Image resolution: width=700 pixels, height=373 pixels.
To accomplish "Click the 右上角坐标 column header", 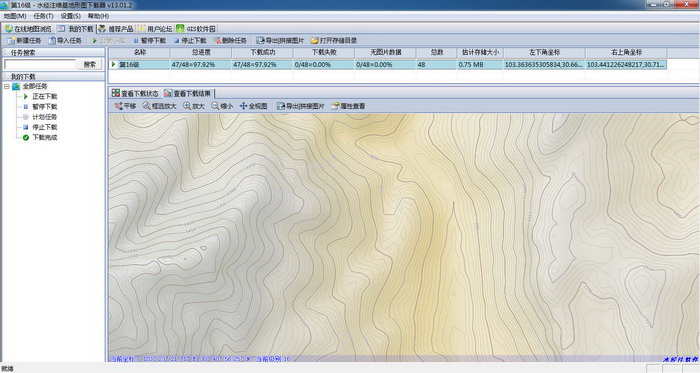I will click(x=626, y=53).
